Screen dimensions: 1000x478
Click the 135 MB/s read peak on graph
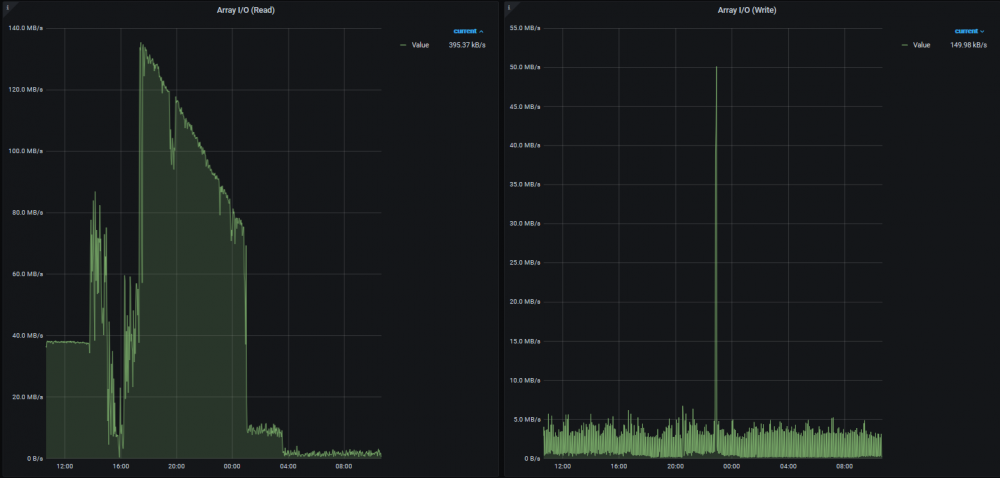point(141,44)
